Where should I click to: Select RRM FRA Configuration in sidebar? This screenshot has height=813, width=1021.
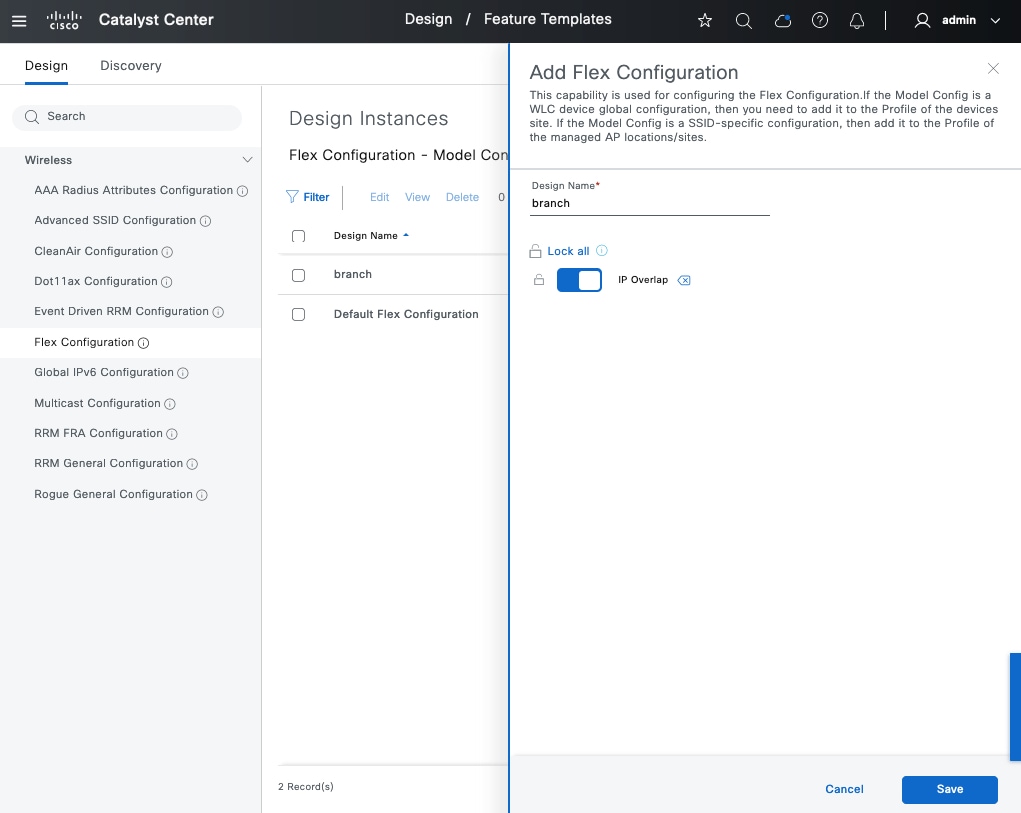click(98, 433)
